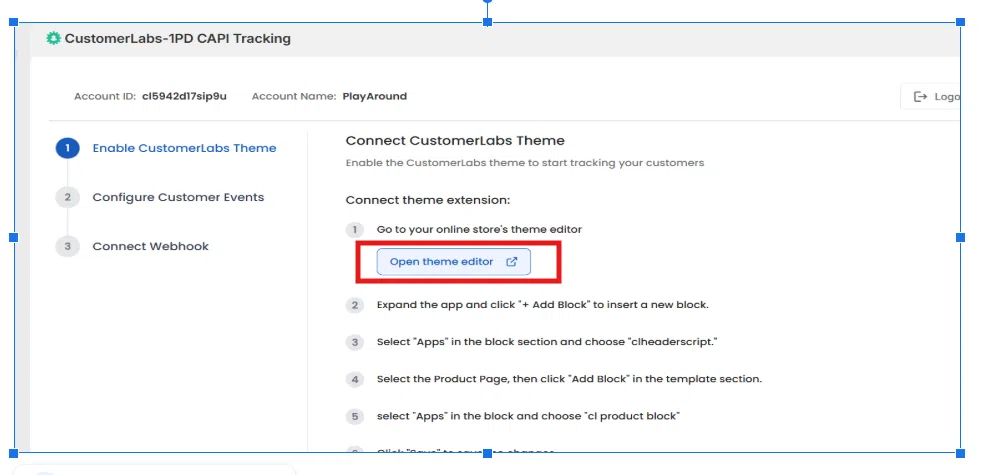Click the PlayAround account name
The height and width of the screenshot is (475, 987).
pos(374,97)
